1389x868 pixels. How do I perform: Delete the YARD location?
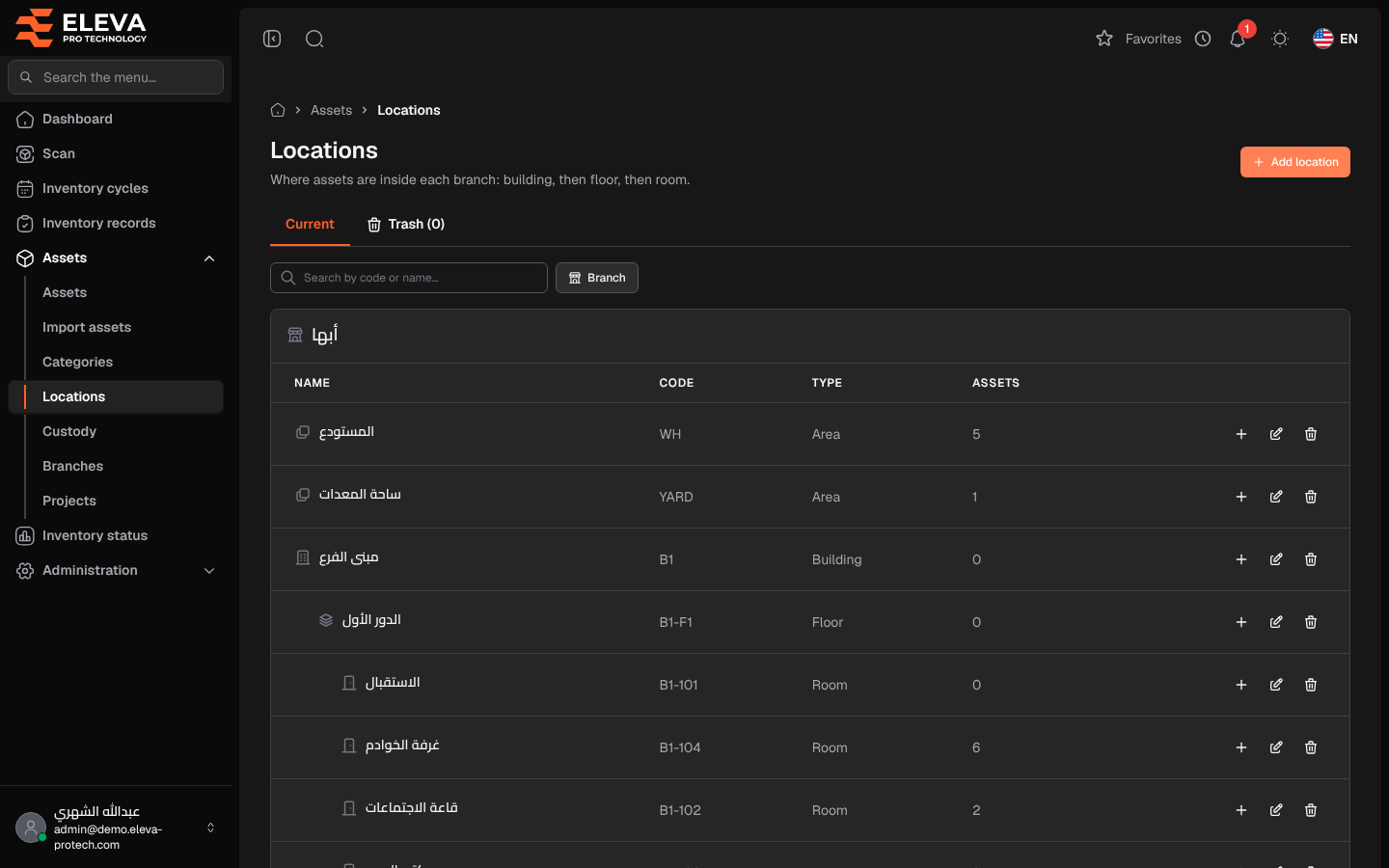(x=1311, y=497)
